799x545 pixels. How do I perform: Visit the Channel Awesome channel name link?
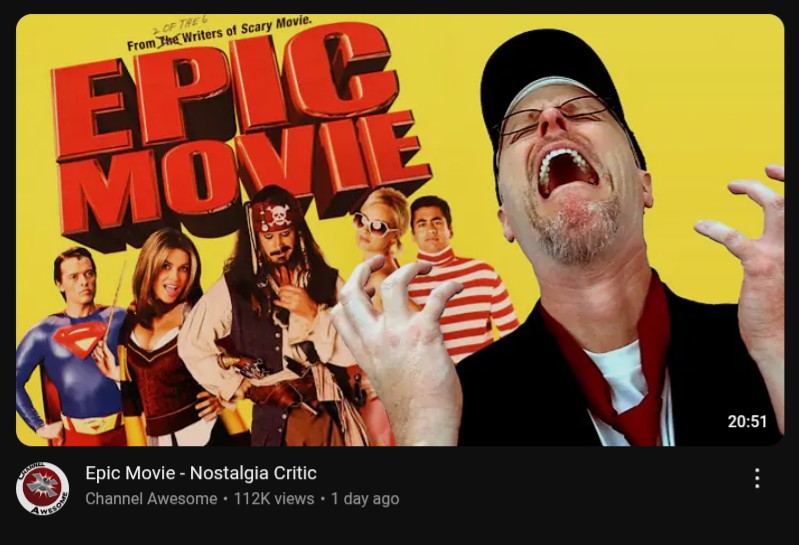click(x=151, y=499)
